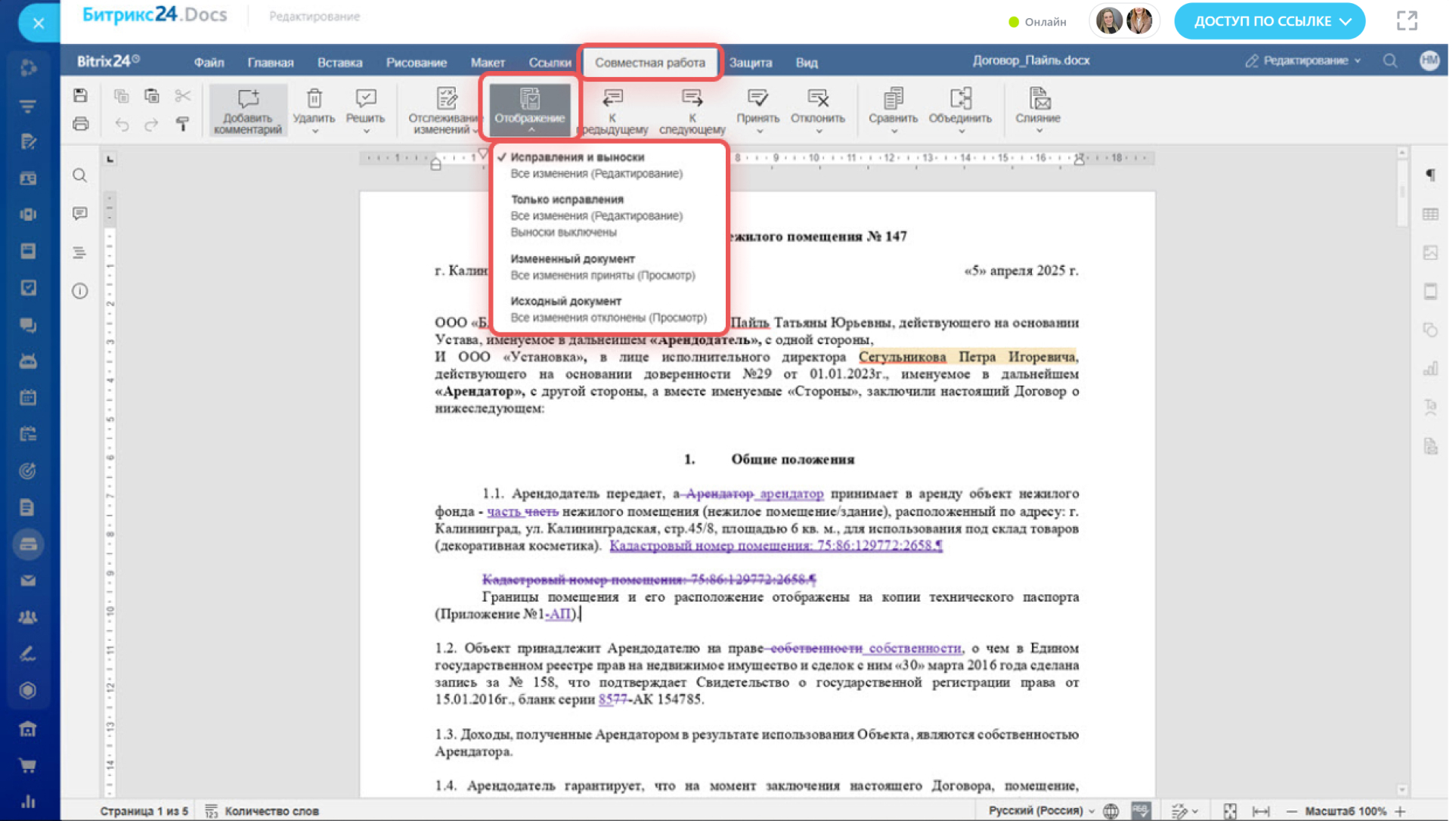Viewport: 1456px width, 821px height.
Task: Click 'Количество слов' in status bar
Action: (271, 811)
